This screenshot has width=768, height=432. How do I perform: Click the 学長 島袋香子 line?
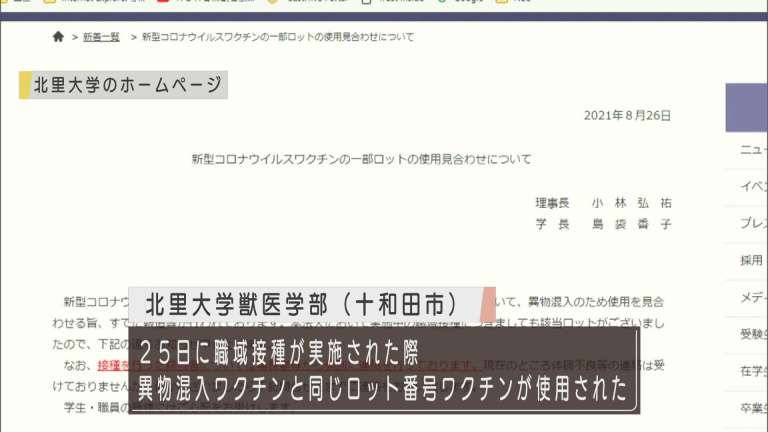click(x=603, y=224)
